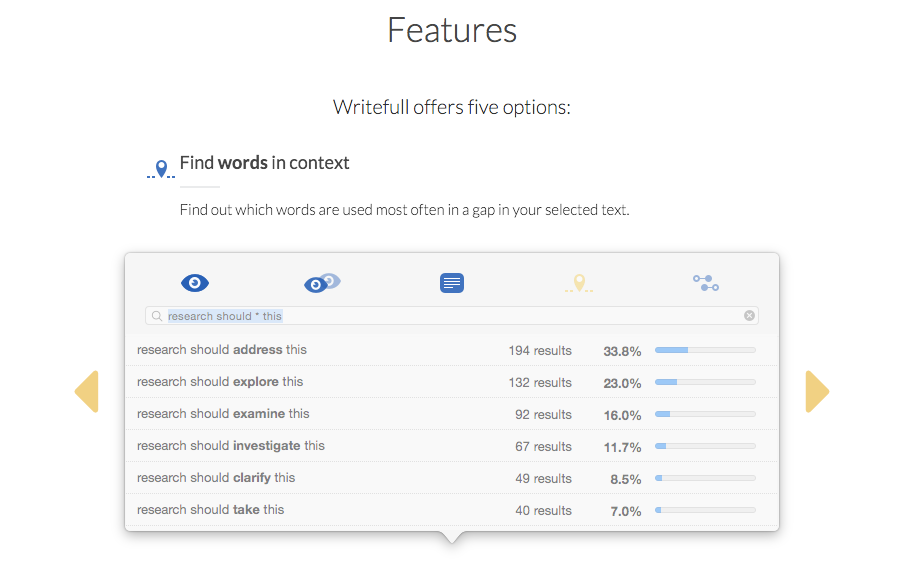Select the double eye comparison icon
Viewport: 914px width, 566px height.
tap(323, 283)
